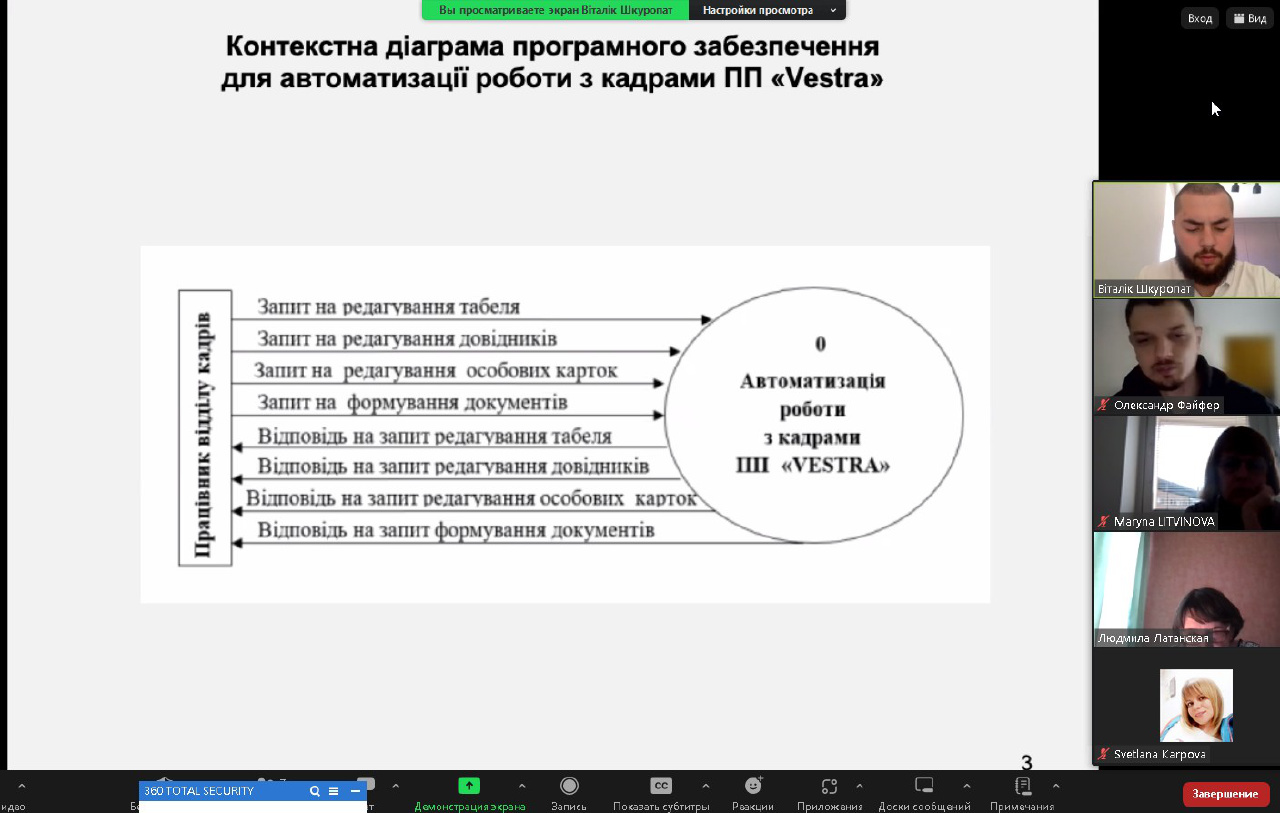Open the 360 Total Security hamburger menu

point(333,791)
